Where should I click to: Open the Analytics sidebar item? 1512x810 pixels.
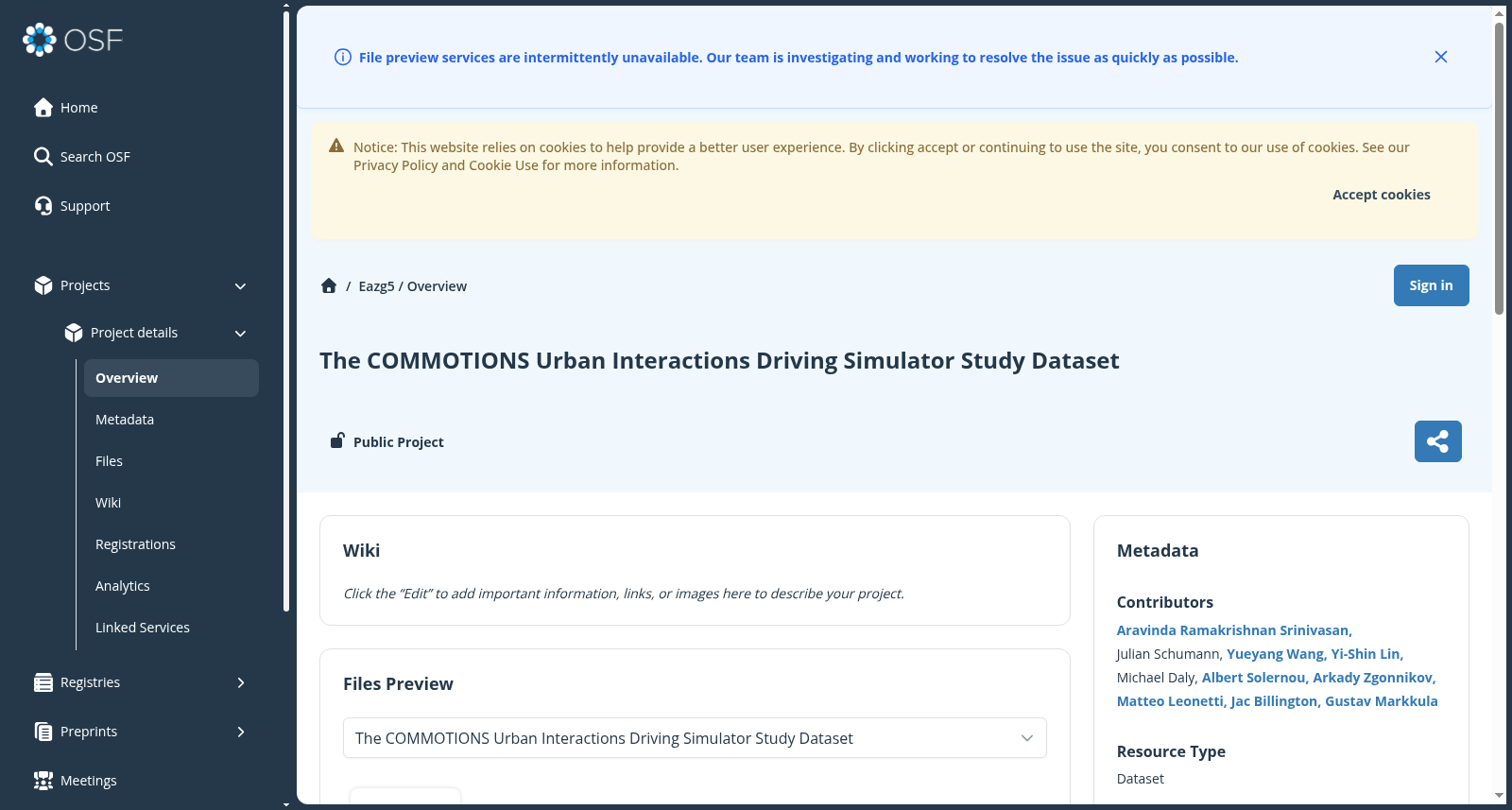171,586
